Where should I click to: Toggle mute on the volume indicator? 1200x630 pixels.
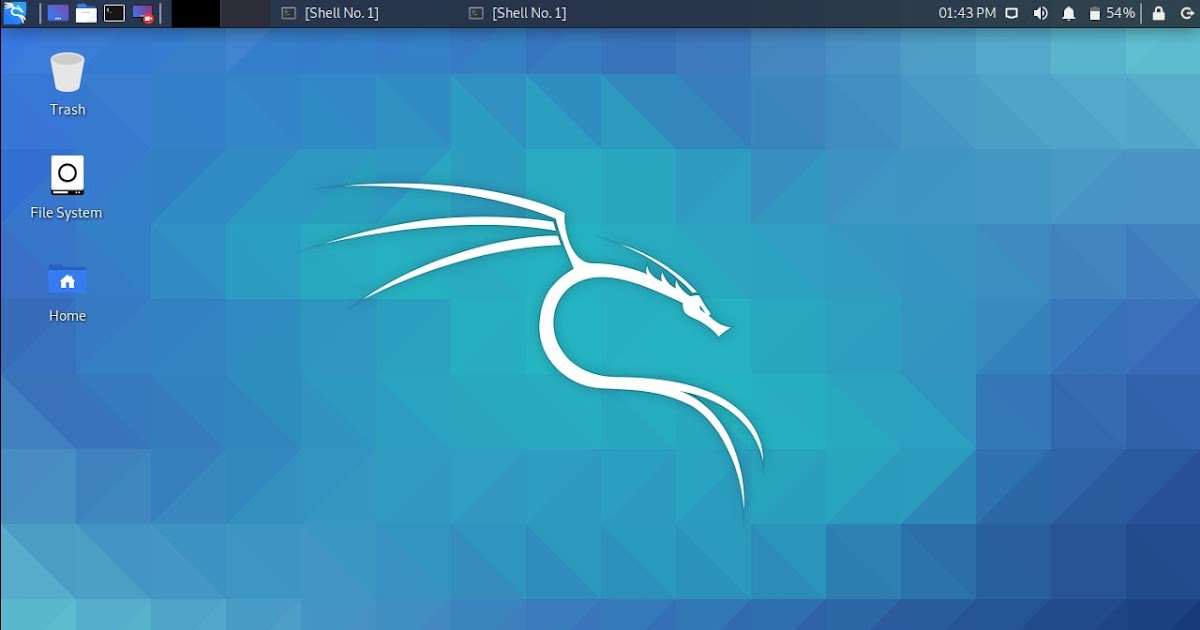tap(1040, 13)
